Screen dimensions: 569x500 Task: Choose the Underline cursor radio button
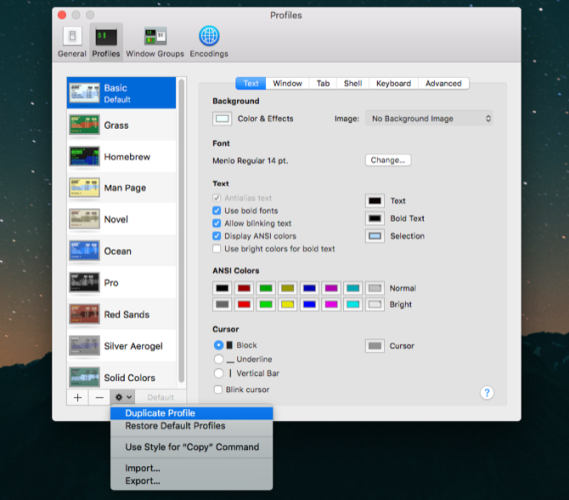coord(218,359)
